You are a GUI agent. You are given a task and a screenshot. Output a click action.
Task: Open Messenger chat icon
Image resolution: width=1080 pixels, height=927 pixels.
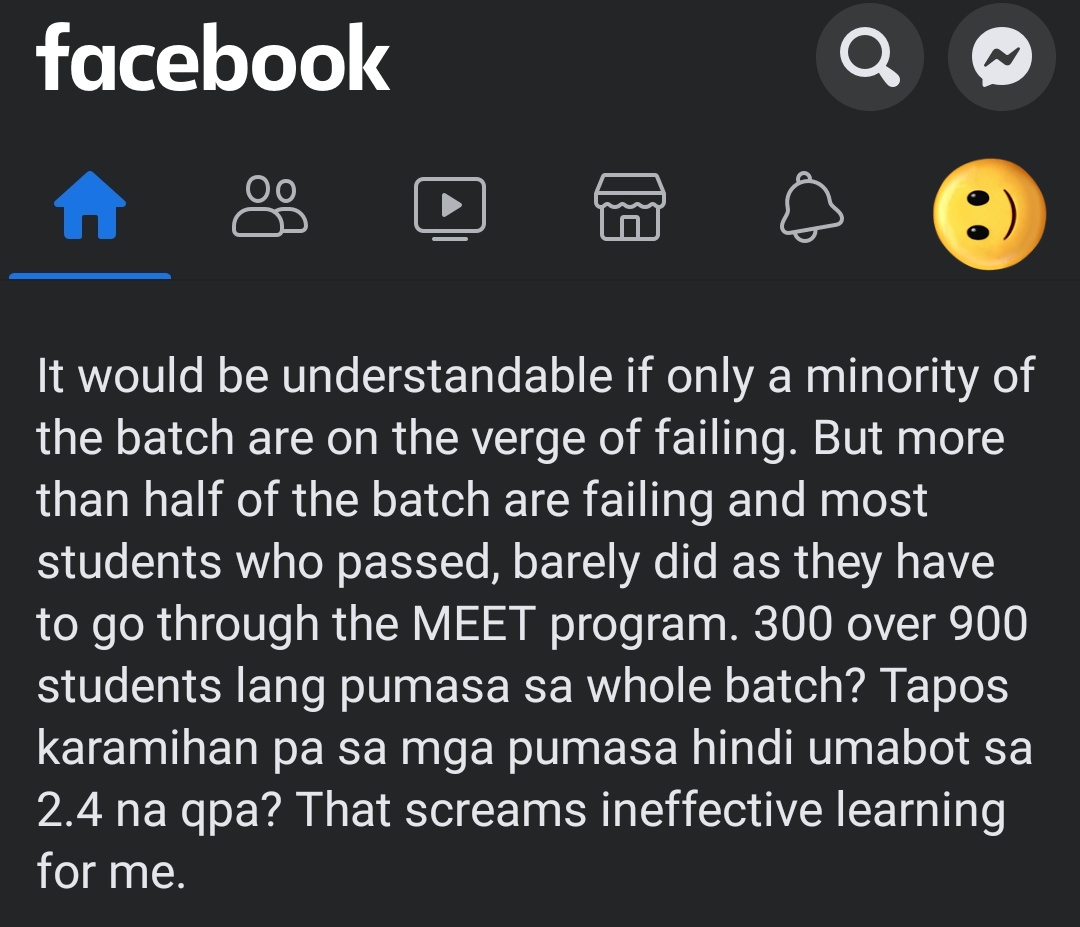(1001, 57)
